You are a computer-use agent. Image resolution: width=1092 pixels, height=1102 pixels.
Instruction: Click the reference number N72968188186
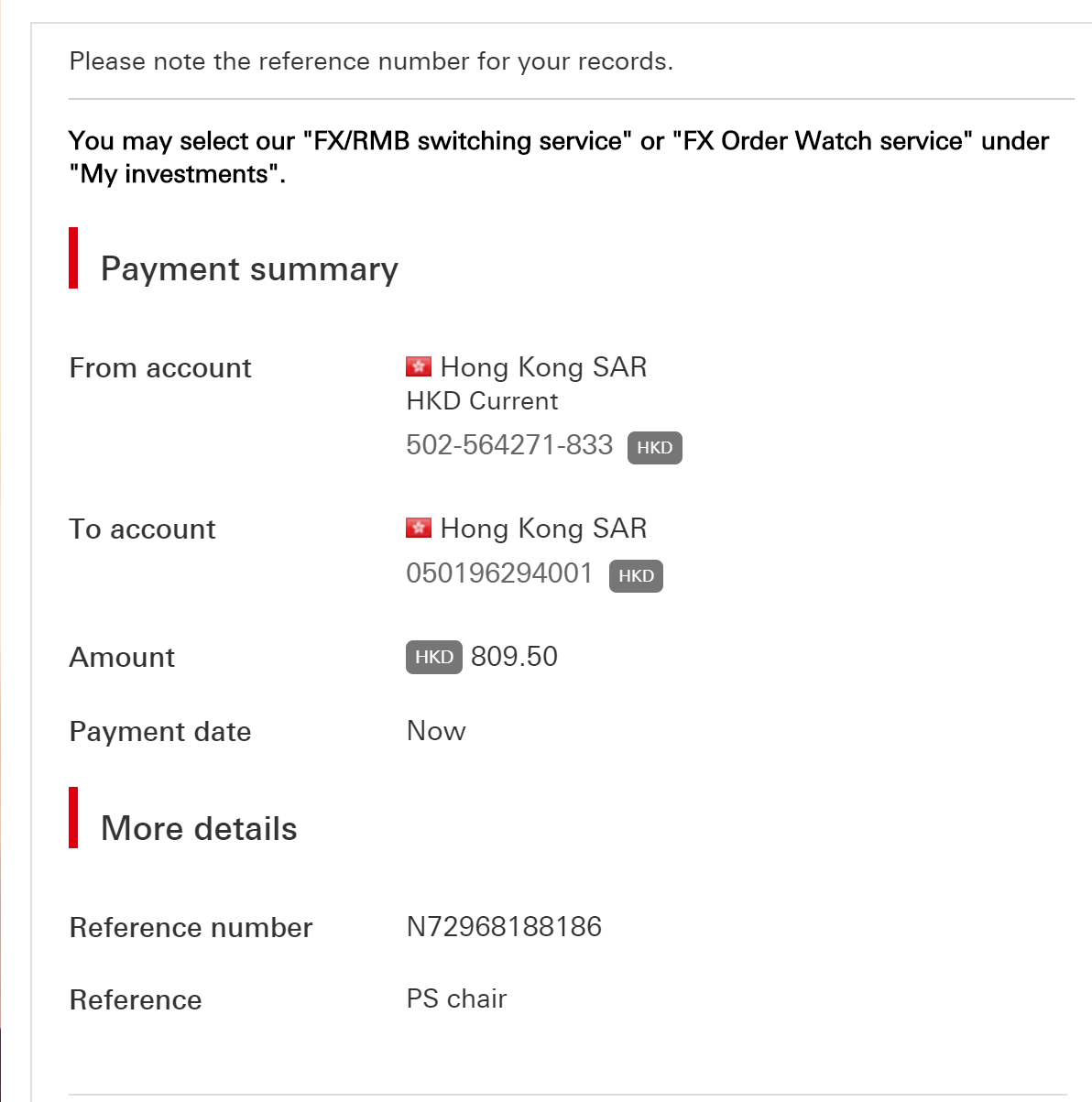[504, 927]
